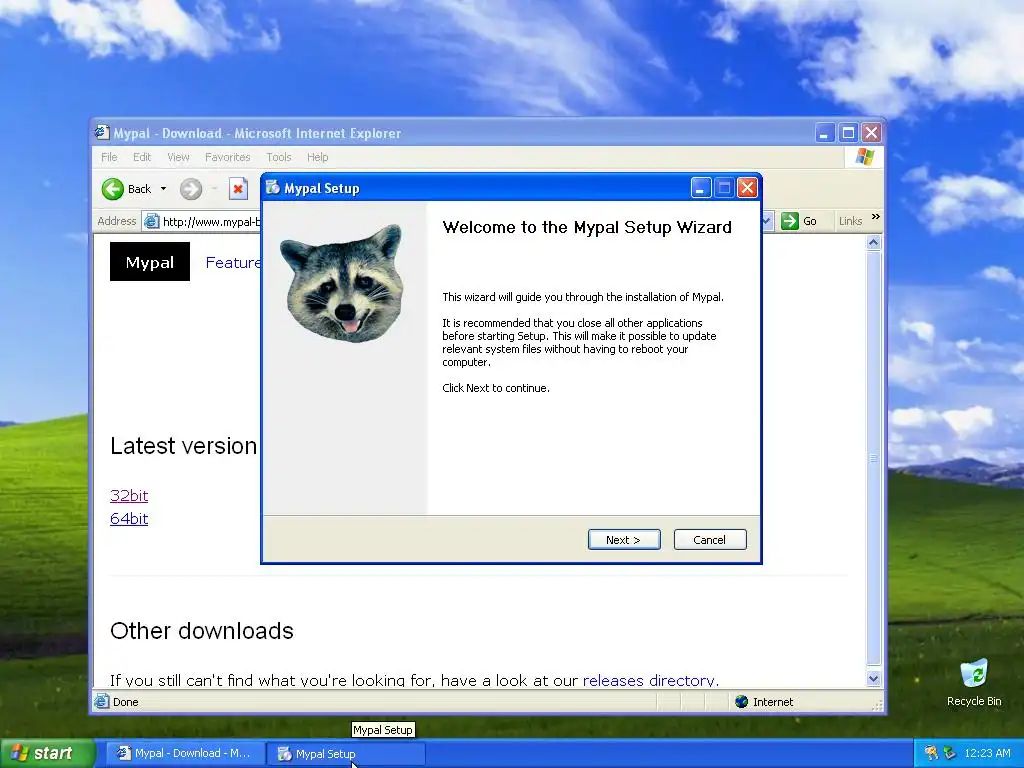Image resolution: width=1024 pixels, height=768 pixels.
Task: Click the raccoon image in setup wizard
Action: (x=344, y=283)
